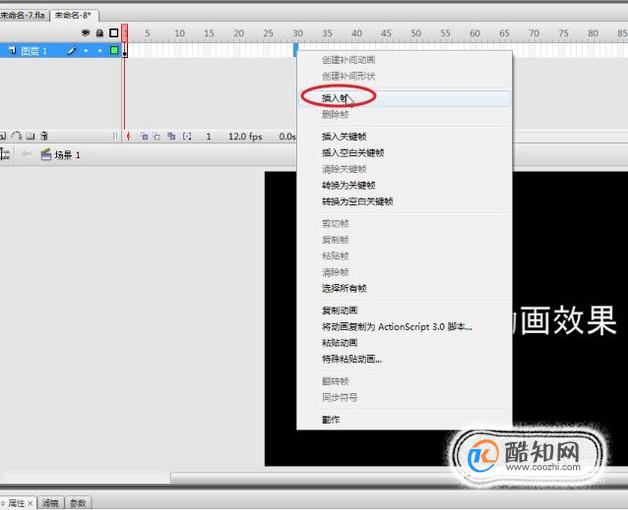The image size is (628, 510).
Task: Delete the layer with the trash icon
Action: [44, 136]
